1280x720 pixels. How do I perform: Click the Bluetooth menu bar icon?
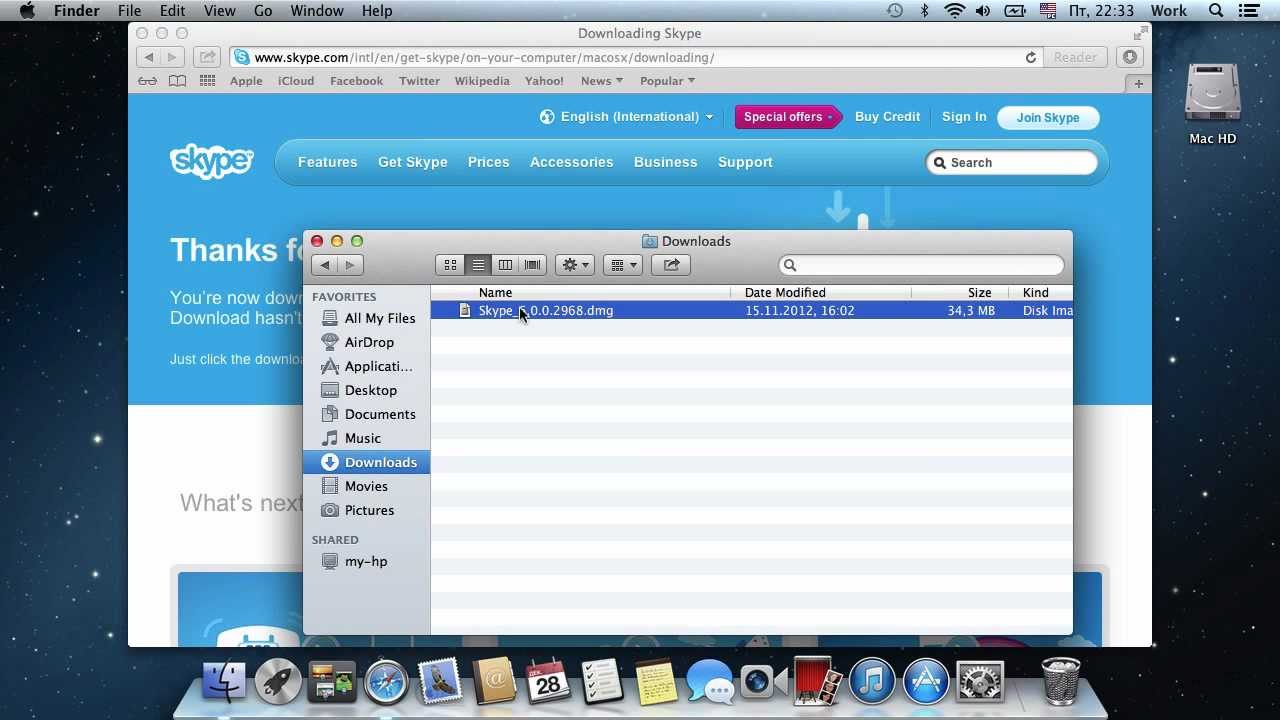pyautogui.click(x=924, y=11)
